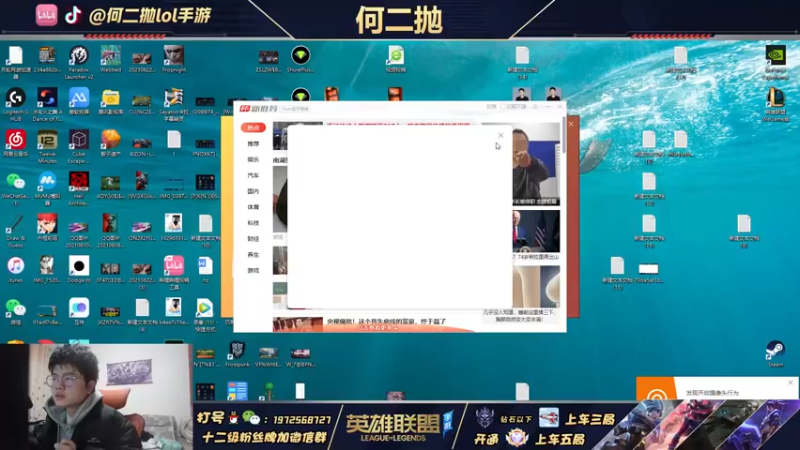Launch 网易云音乐 desktop icon

click(x=15, y=139)
